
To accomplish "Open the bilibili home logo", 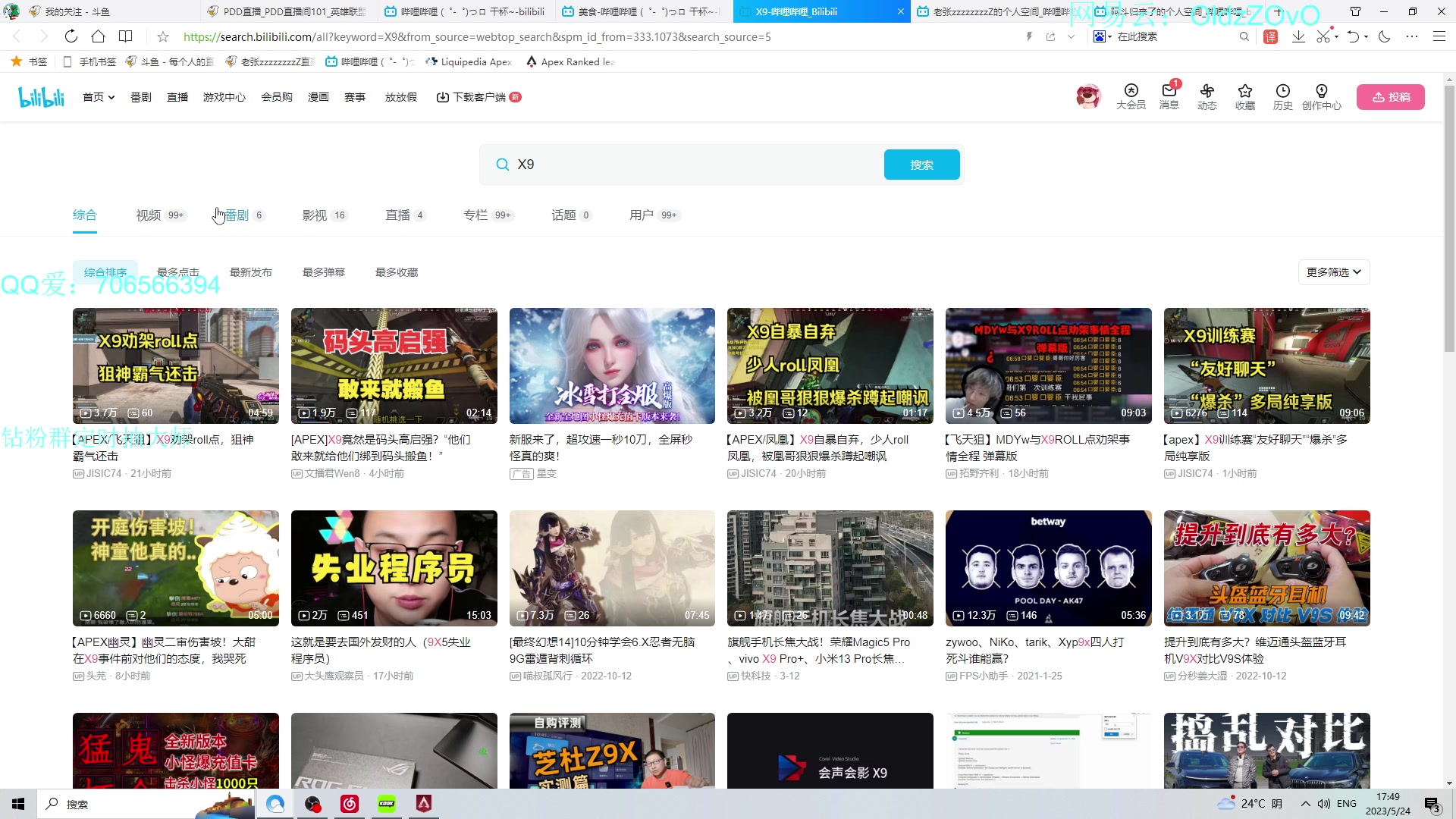I will coord(41,97).
